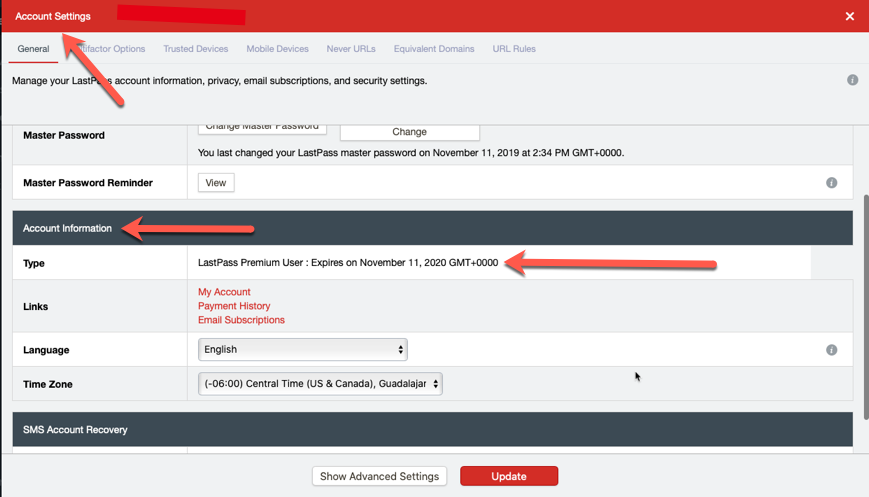Click info icon beside account description text
The height and width of the screenshot is (497, 869).
(852, 80)
